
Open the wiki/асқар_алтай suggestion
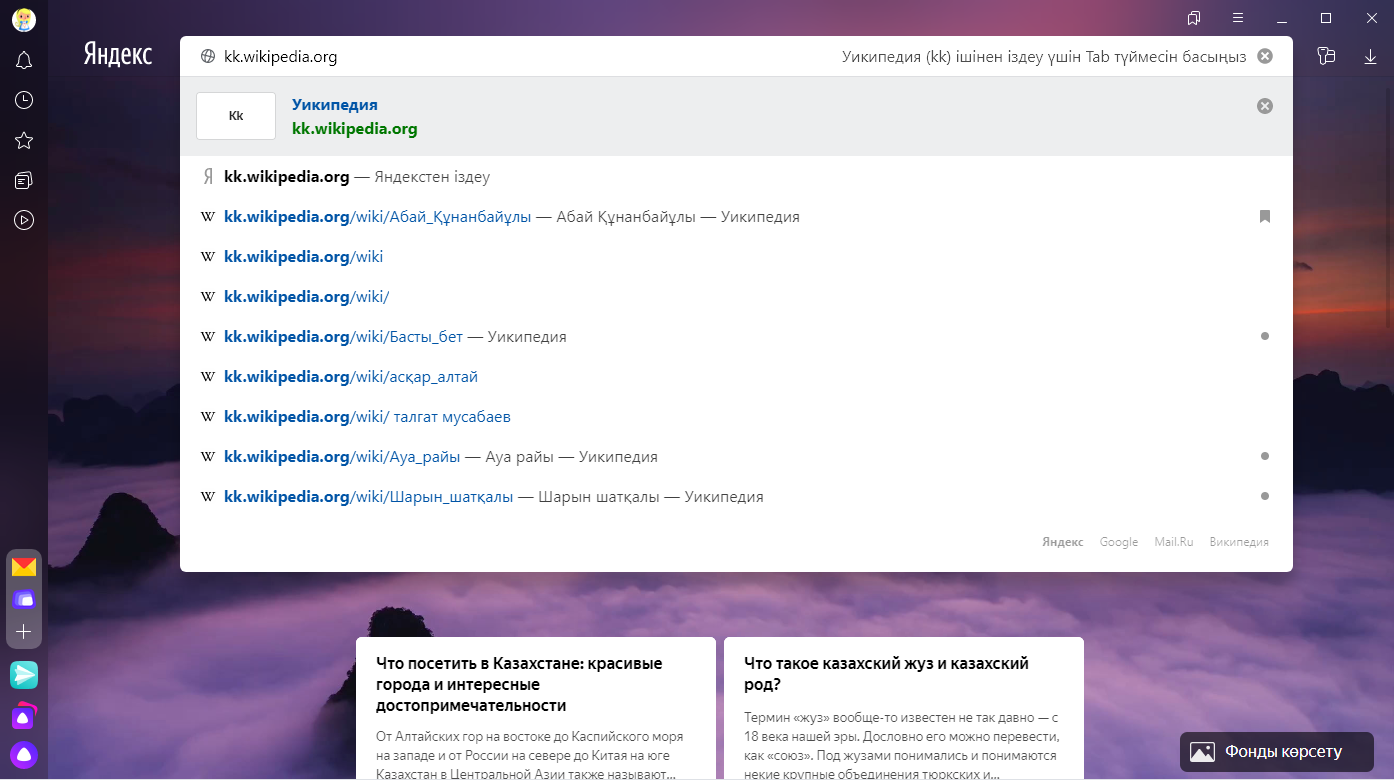[x=736, y=377]
